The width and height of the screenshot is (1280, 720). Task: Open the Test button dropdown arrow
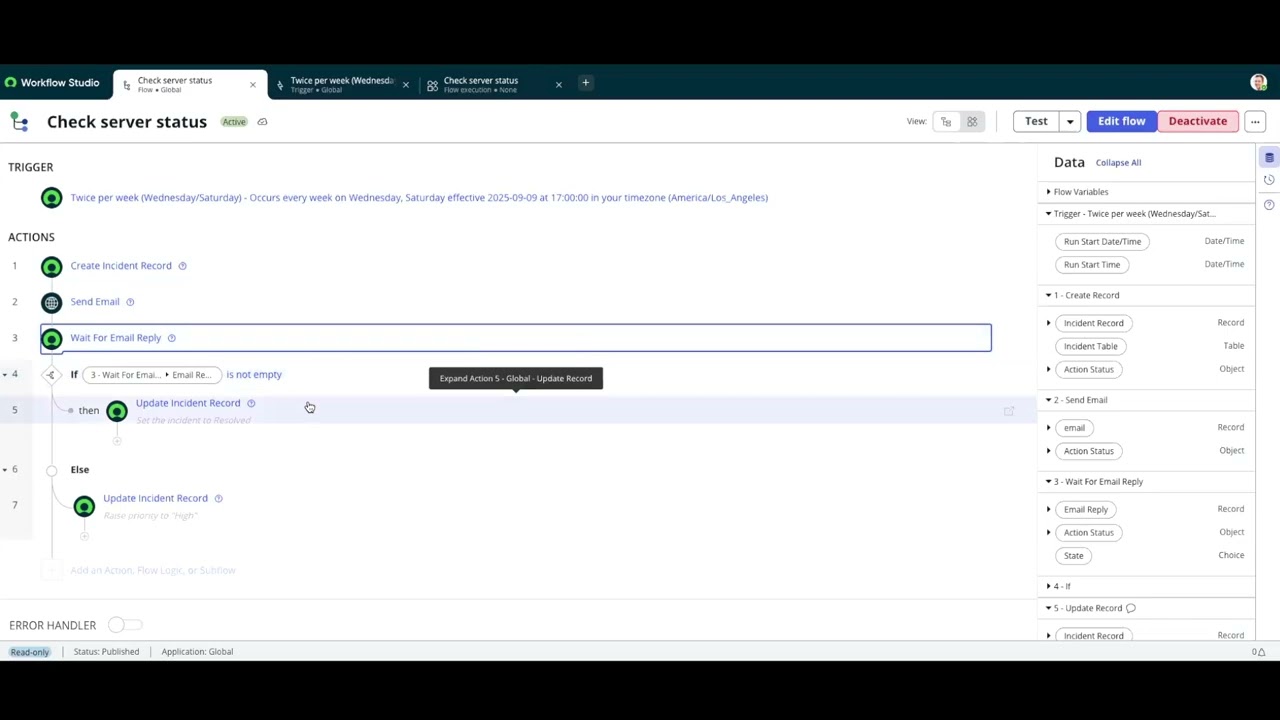click(x=1069, y=121)
